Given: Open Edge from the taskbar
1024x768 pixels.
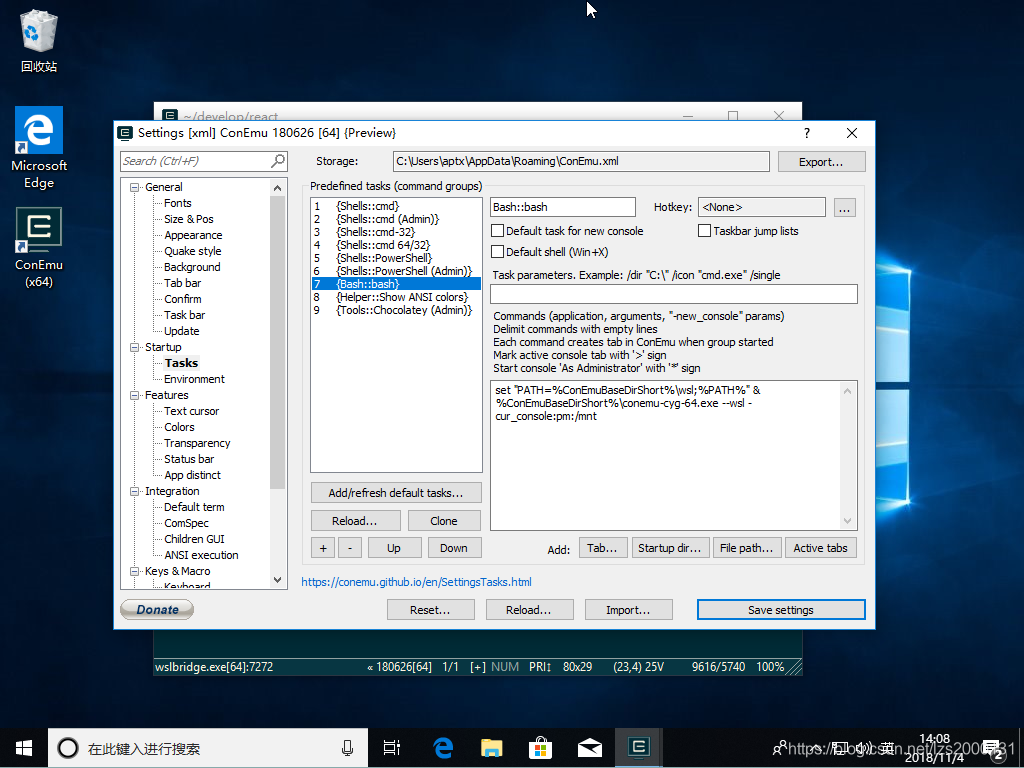Looking at the screenshot, I should (443, 748).
